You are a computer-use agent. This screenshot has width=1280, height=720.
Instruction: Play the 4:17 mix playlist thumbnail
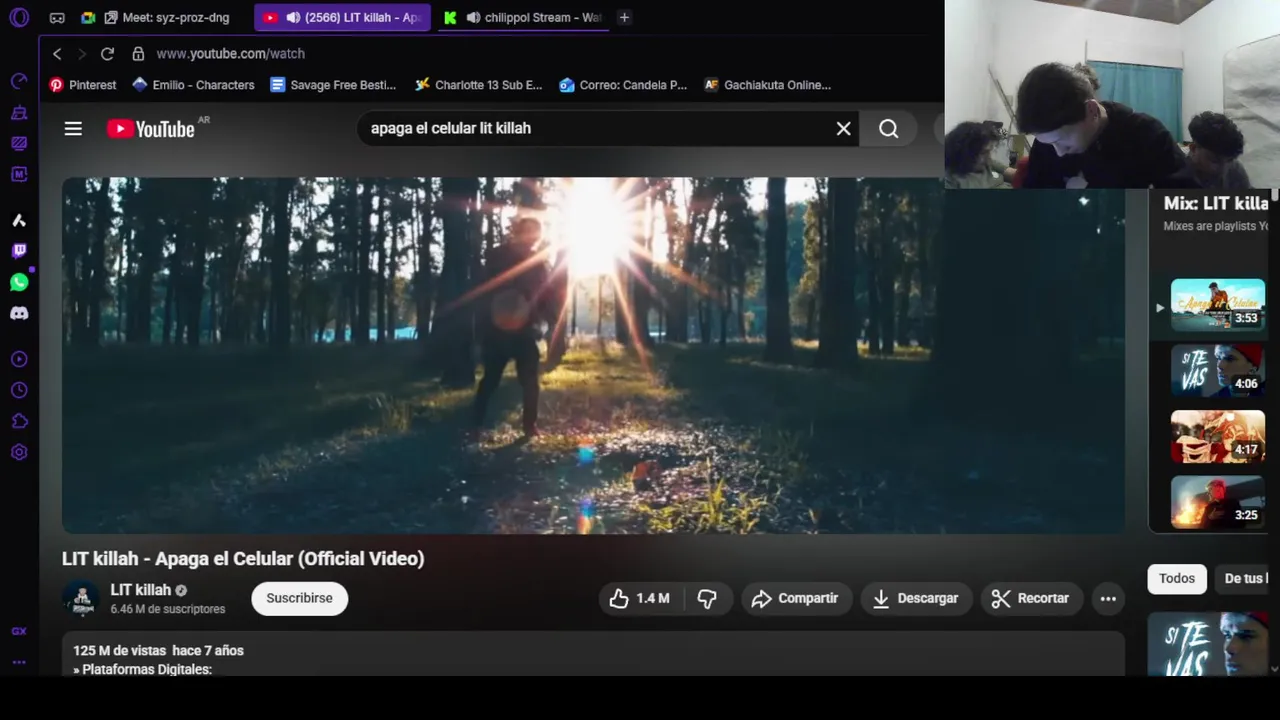pyautogui.click(x=1217, y=437)
